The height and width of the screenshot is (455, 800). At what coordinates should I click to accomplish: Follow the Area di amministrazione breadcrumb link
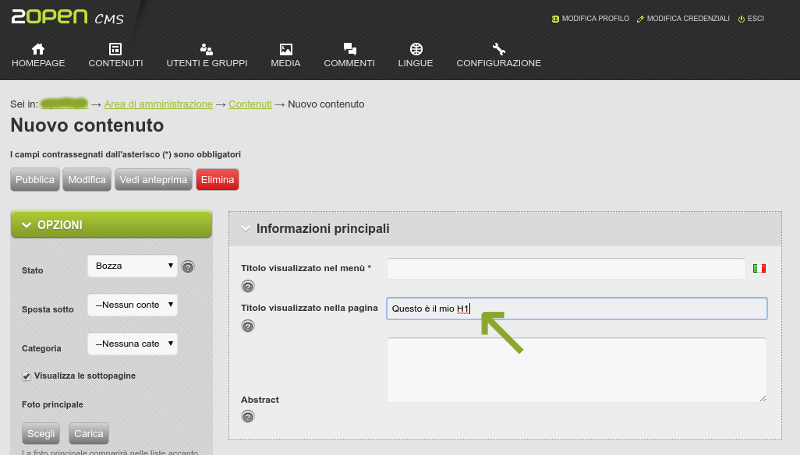click(158, 104)
